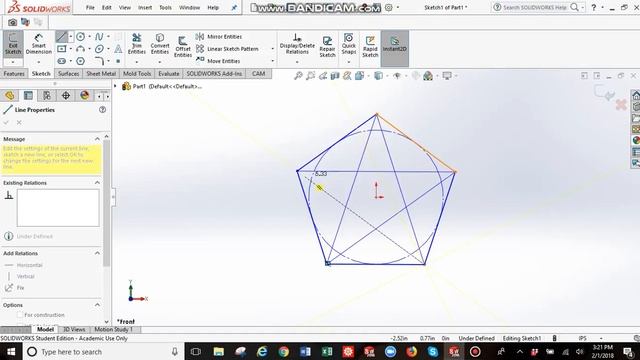Click the Repair Sketch tool
This screenshot has height=360, width=640.
(327, 46)
